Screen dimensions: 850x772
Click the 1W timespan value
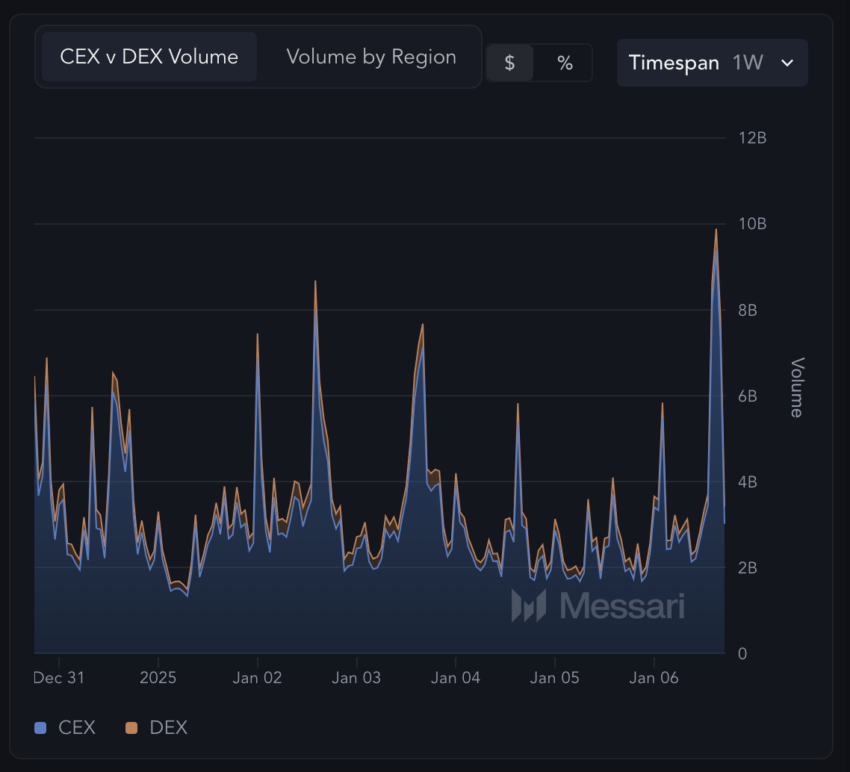click(747, 63)
